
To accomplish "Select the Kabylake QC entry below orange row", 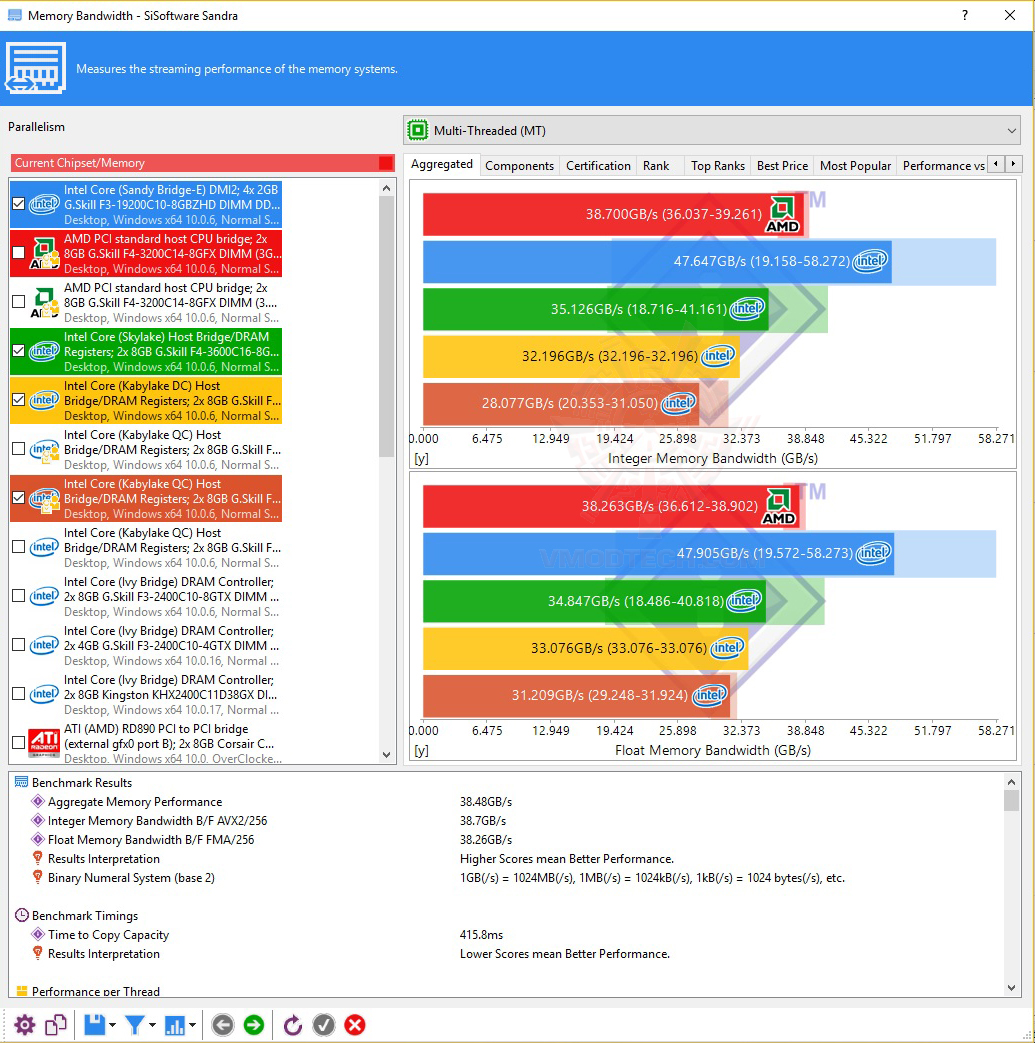I will 146,547.
